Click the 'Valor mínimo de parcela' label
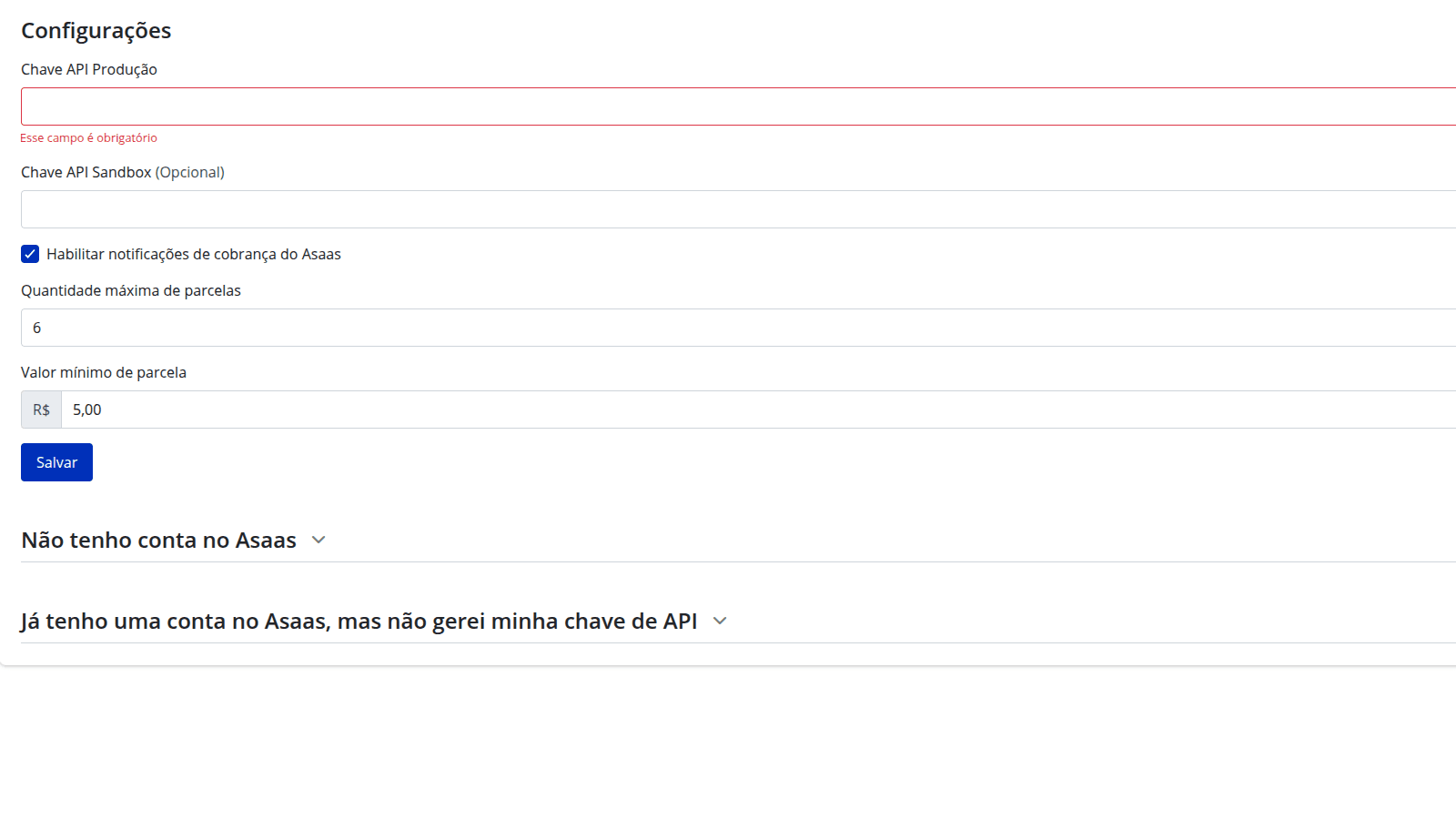Image resolution: width=1456 pixels, height=819 pixels. pos(104,373)
